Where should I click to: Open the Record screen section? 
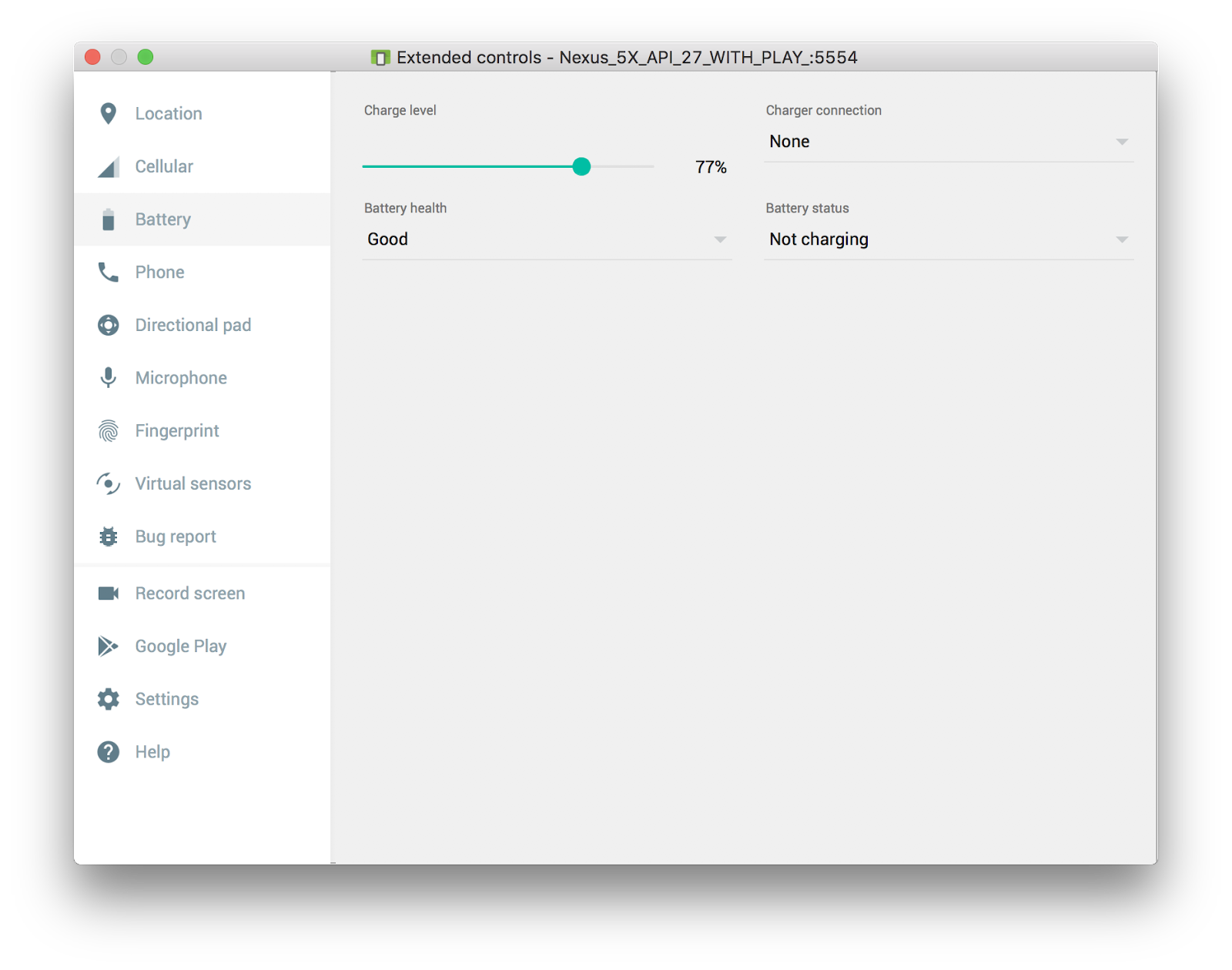pos(189,594)
